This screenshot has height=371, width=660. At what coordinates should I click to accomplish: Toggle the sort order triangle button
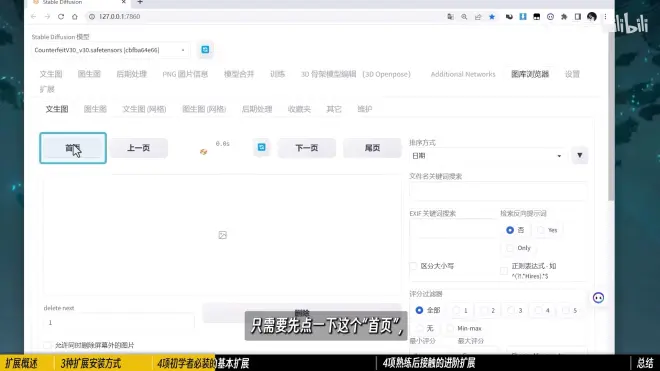click(x=580, y=155)
